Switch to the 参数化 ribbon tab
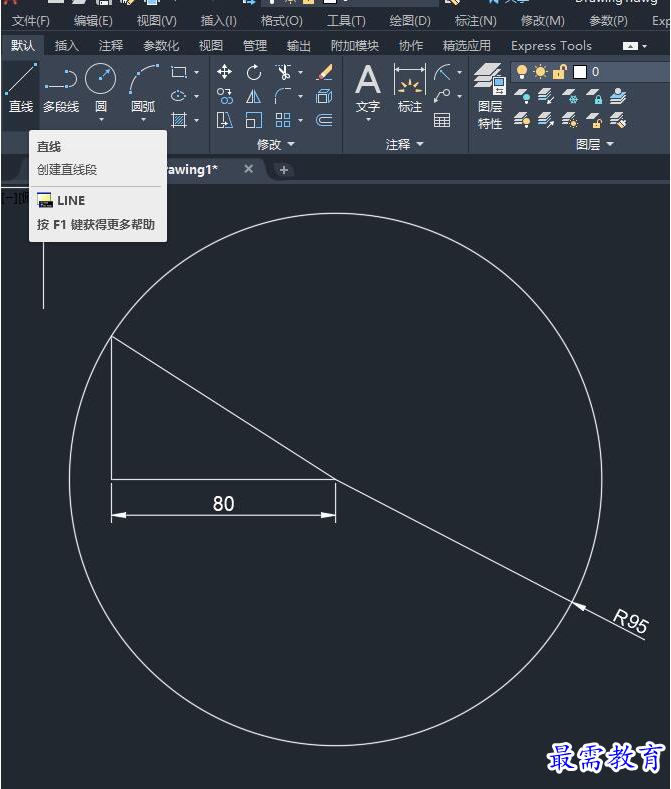 [x=161, y=46]
